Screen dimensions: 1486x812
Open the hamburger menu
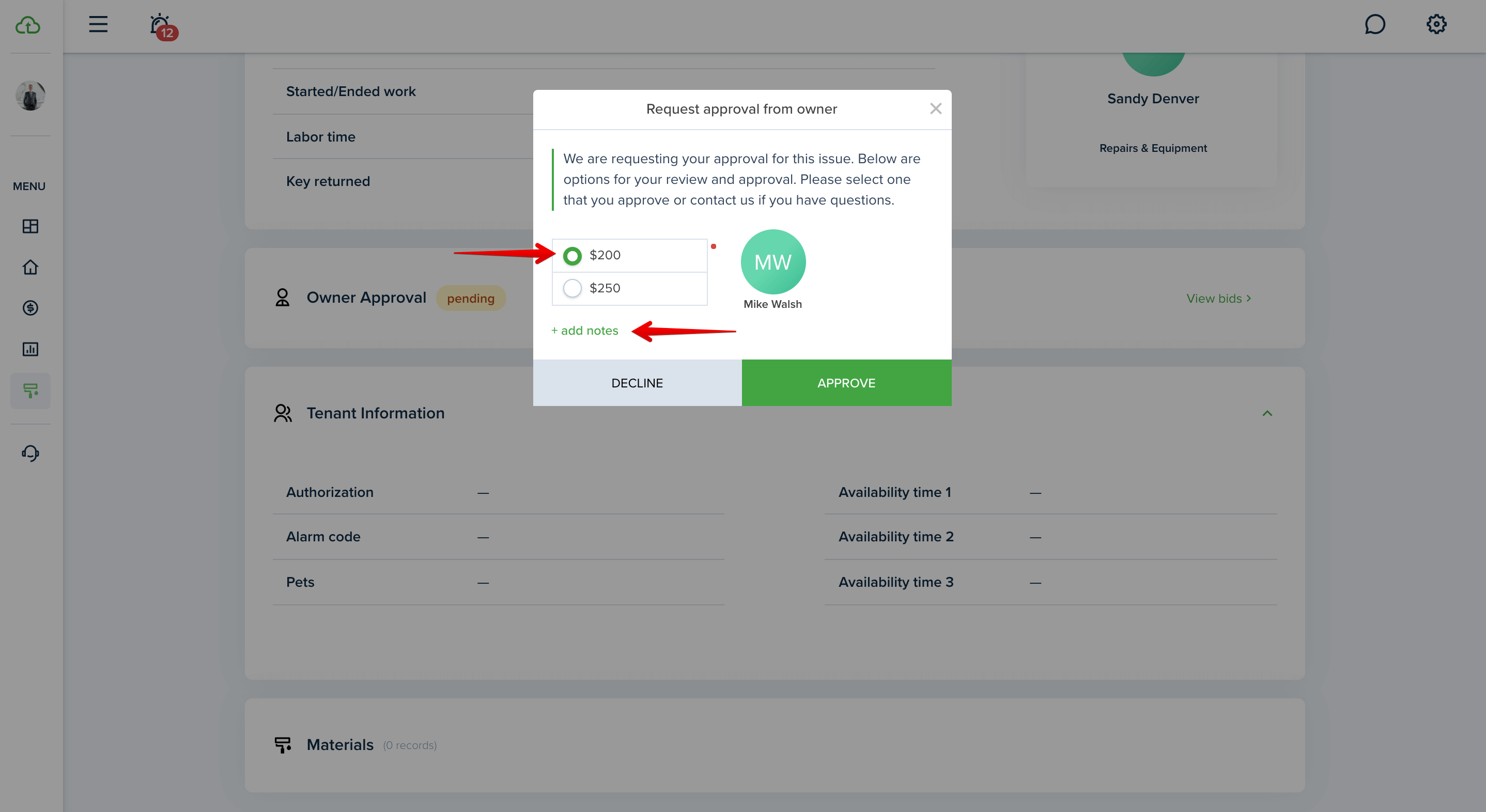pos(98,24)
